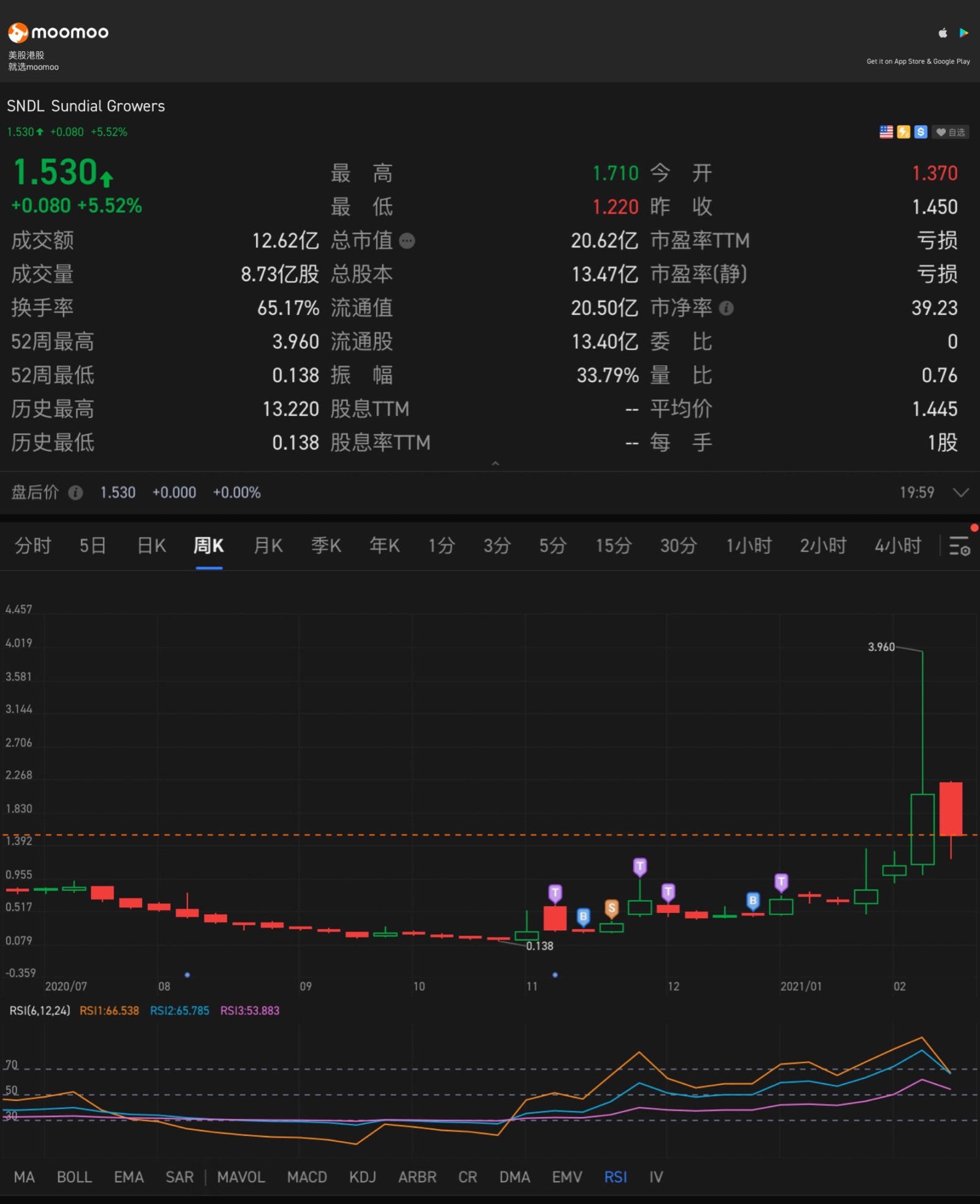Click the RSI(6,12,24) parameter label
The height and width of the screenshot is (1204, 980).
(x=40, y=1010)
